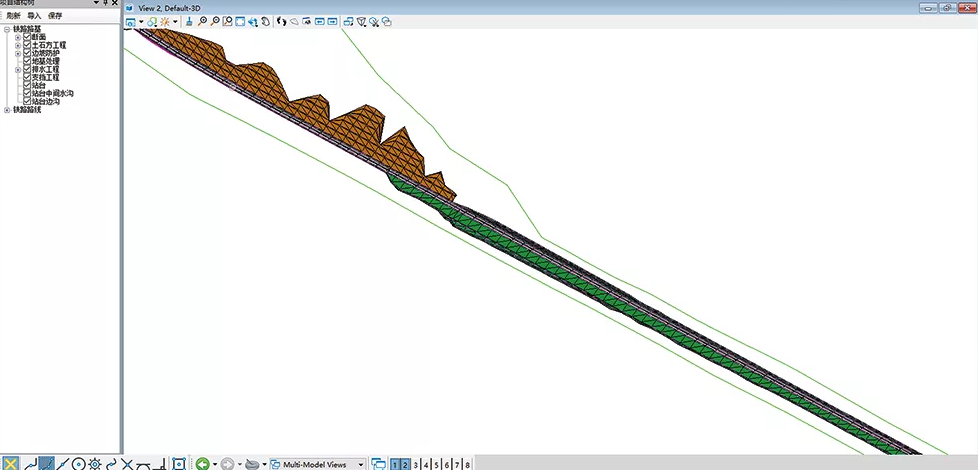Open the Manage View Groups icon
This screenshot has height=470, width=978.
[x=378, y=464]
